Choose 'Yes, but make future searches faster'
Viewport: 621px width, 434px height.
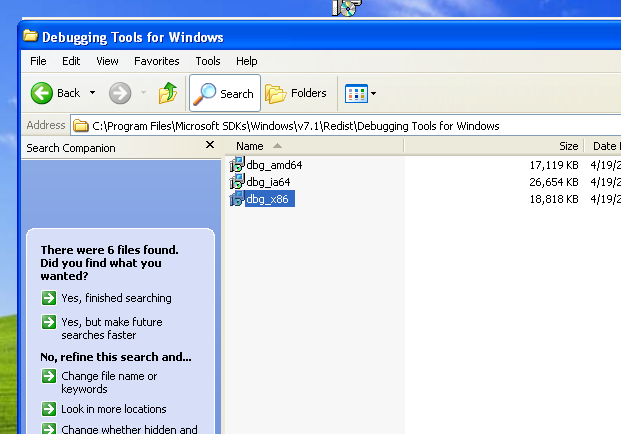click(112, 328)
